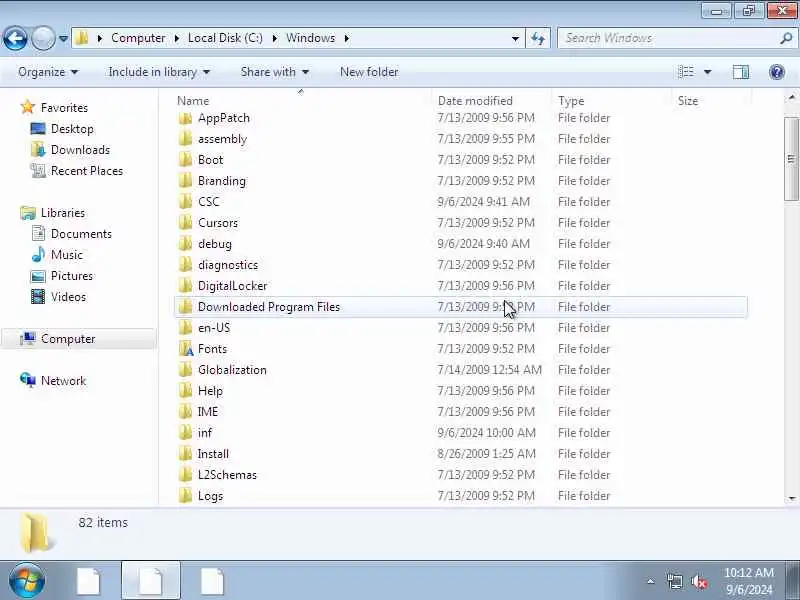This screenshot has height=600, width=800.
Task: Expand the arrow after Computer breadcrumb
Action: (x=177, y=38)
